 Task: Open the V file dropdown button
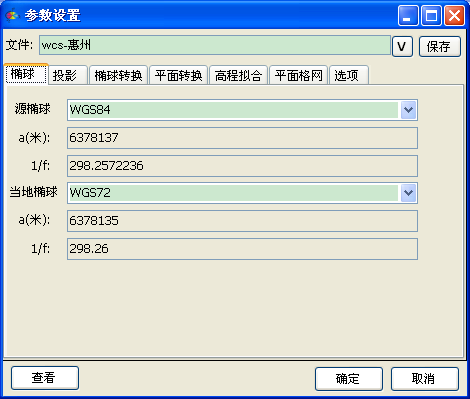click(x=402, y=46)
